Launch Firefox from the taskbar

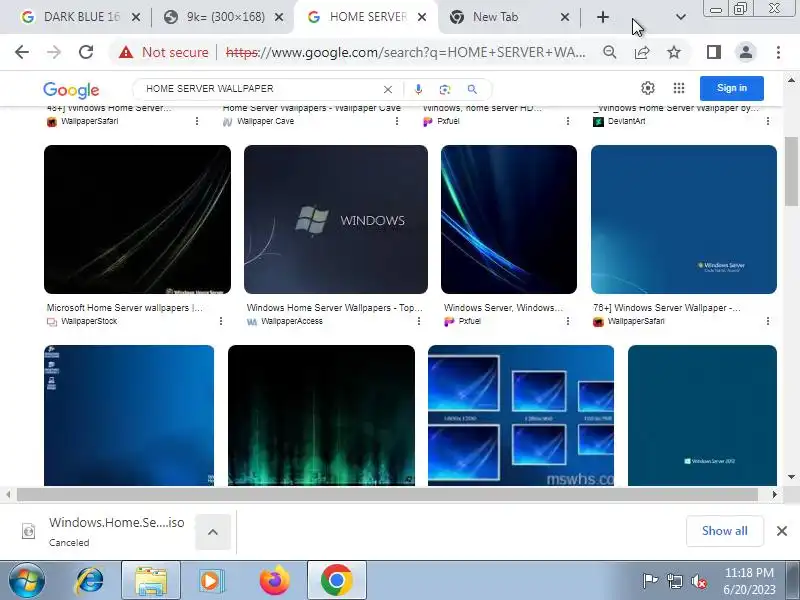[x=274, y=580]
